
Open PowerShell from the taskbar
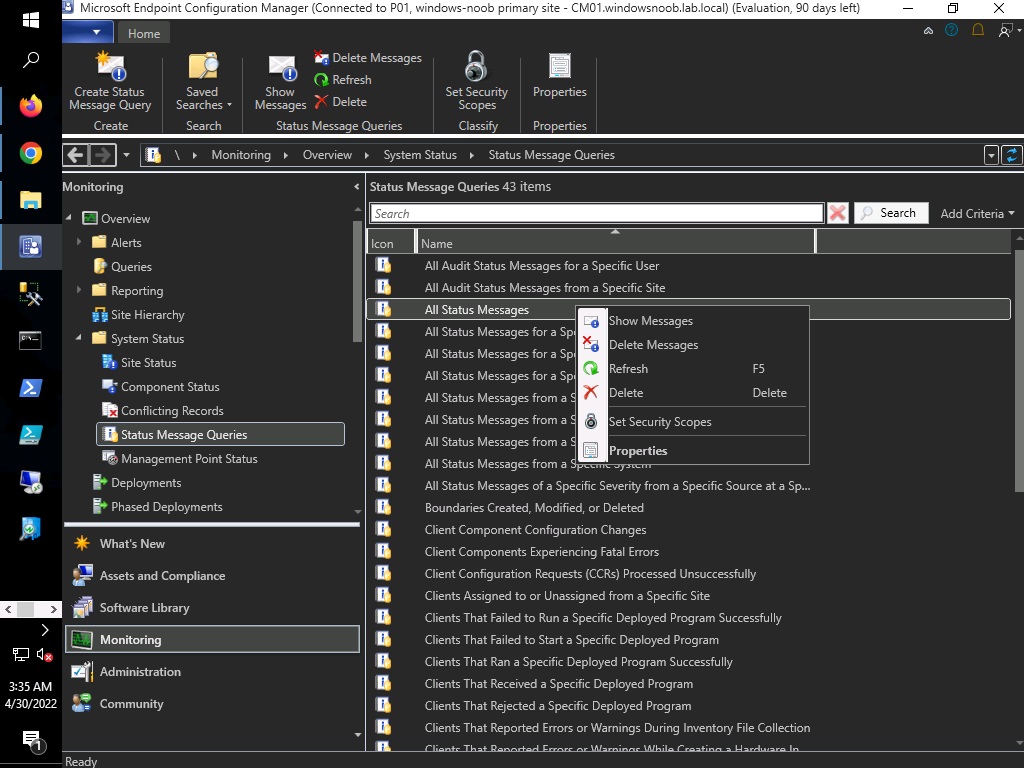pyautogui.click(x=31, y=388)
